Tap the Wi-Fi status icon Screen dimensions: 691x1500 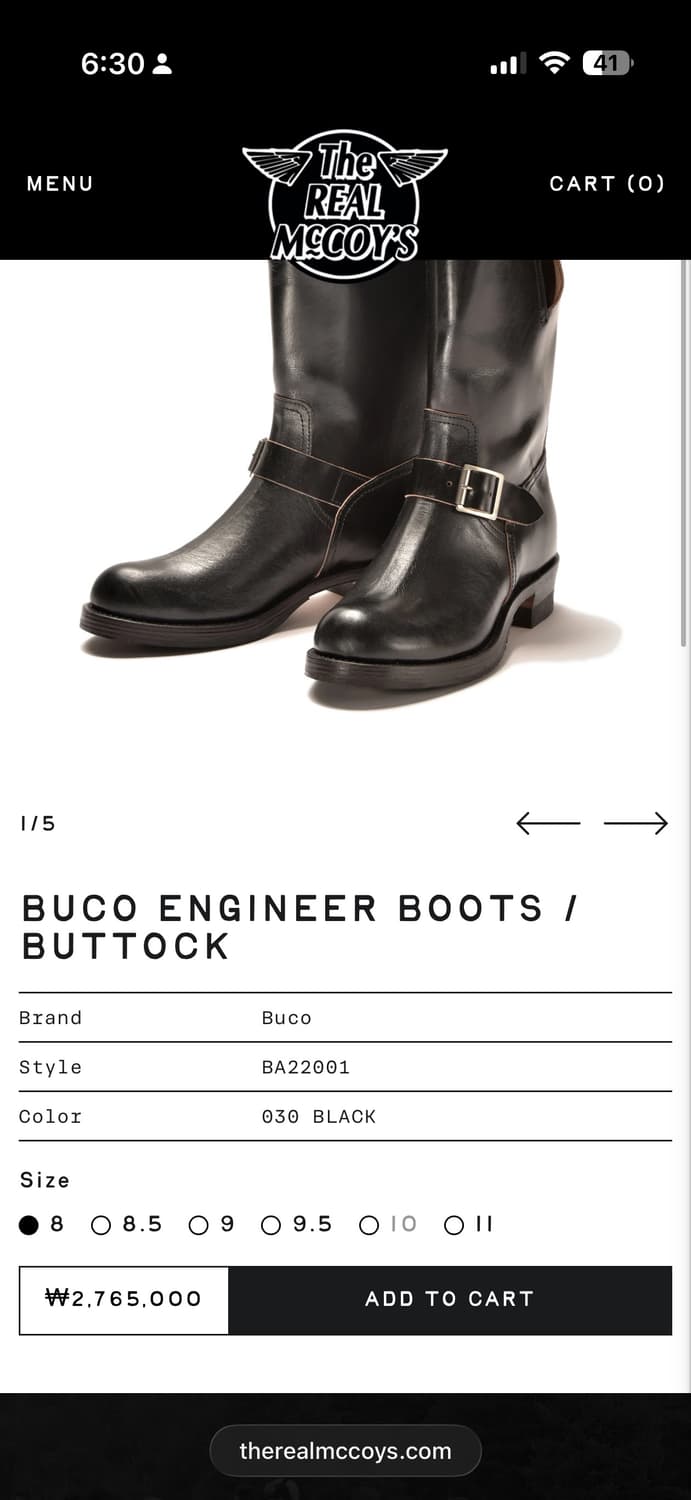click(553, 64)
